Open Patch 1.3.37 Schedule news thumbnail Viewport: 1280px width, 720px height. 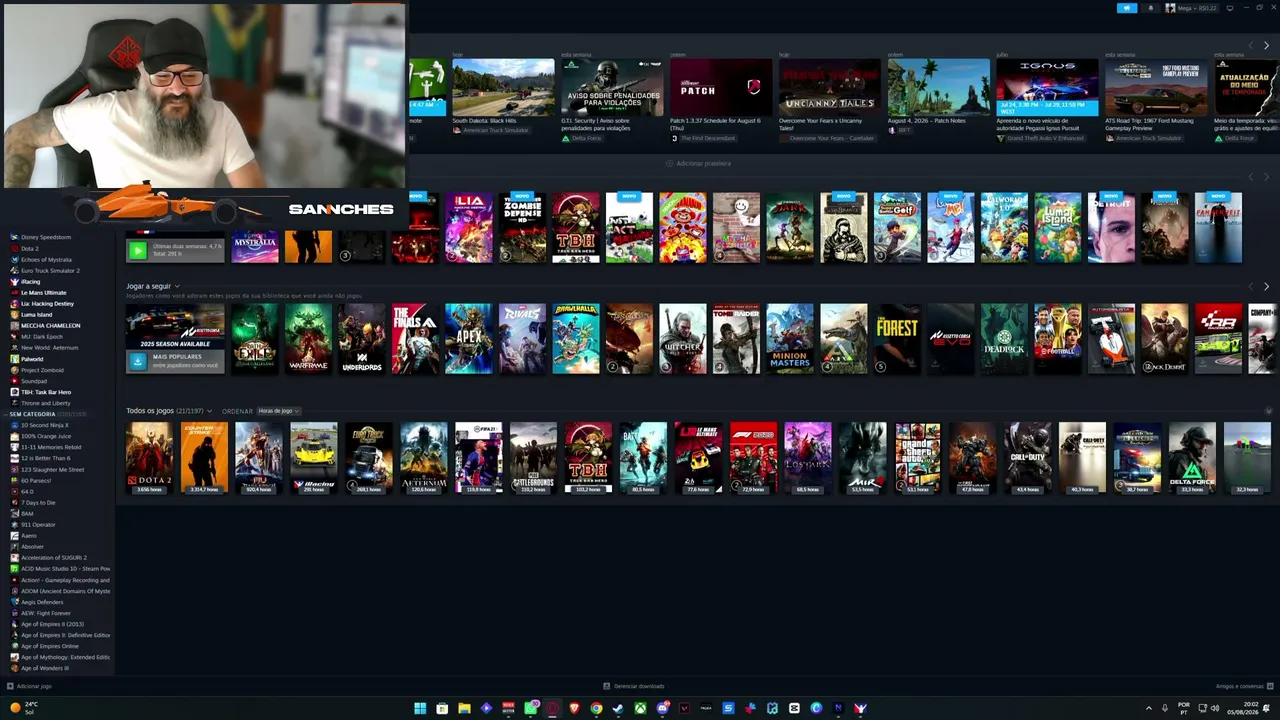coord(721,87)
